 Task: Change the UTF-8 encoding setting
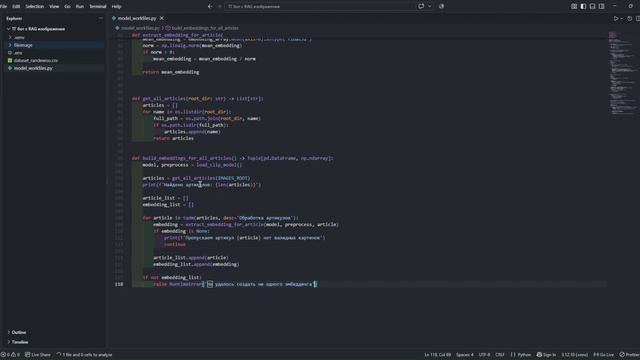[x=484, y=355]
